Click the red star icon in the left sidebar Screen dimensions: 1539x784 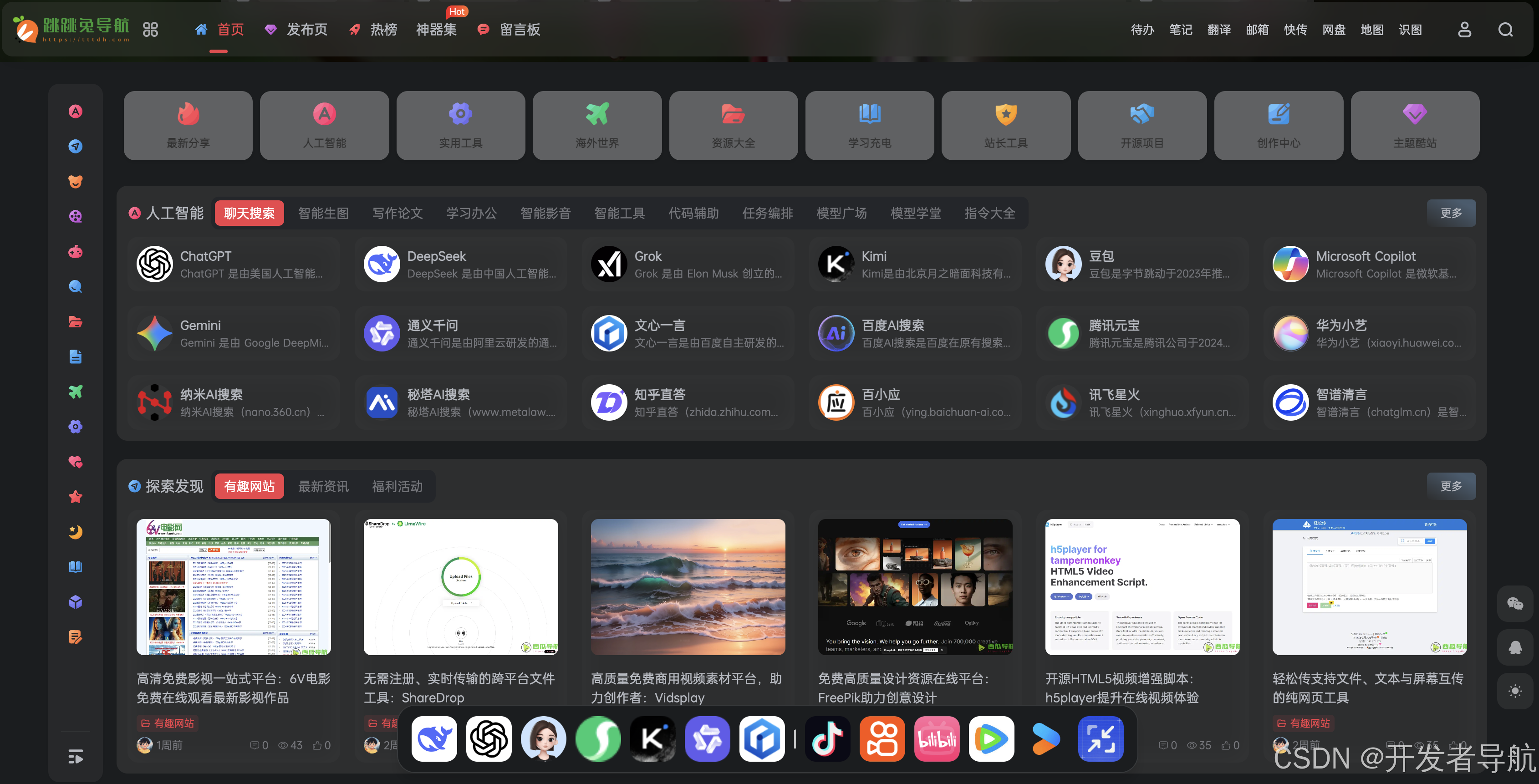pyautogui.click(x=75, y=497)
